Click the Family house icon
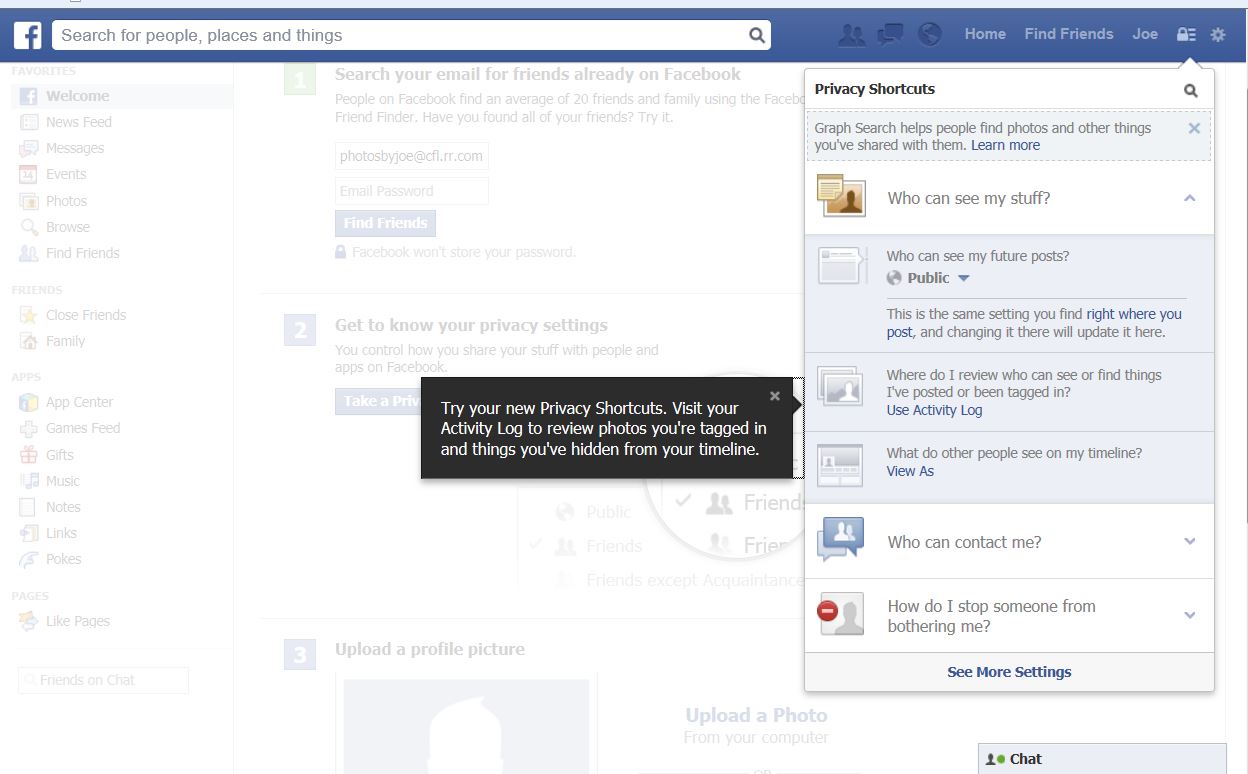The height and width of the screenshot is (774, 1248). pos(29,341)
